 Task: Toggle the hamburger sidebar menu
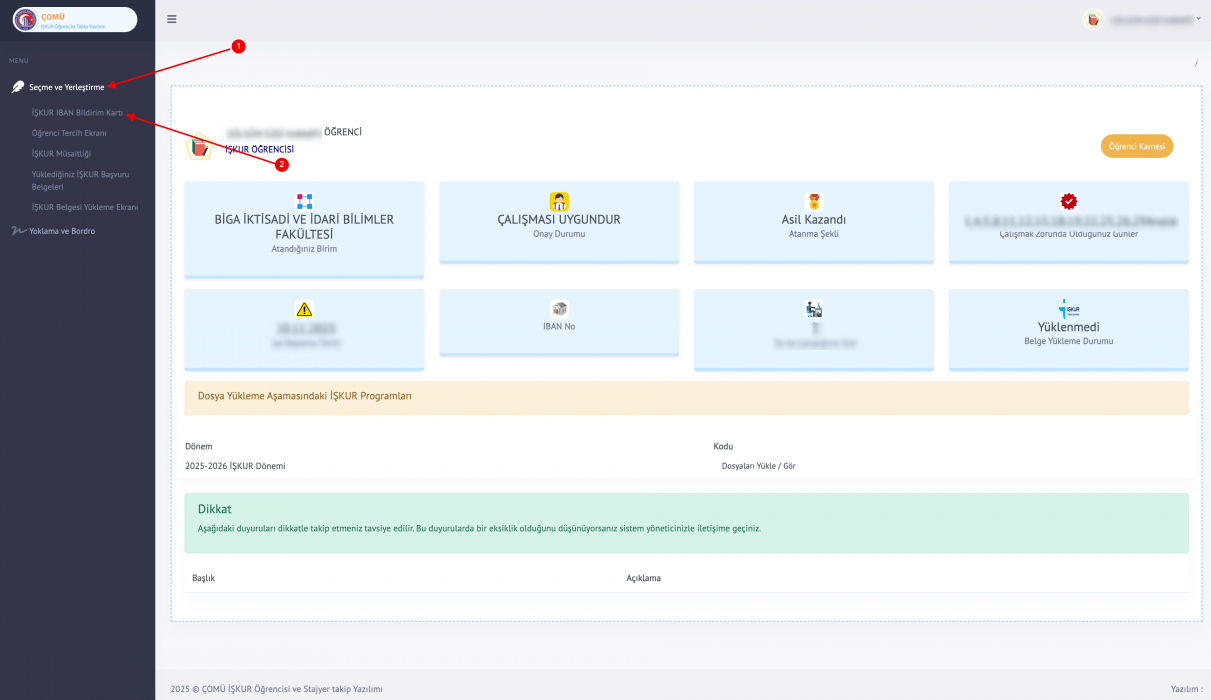172,19
